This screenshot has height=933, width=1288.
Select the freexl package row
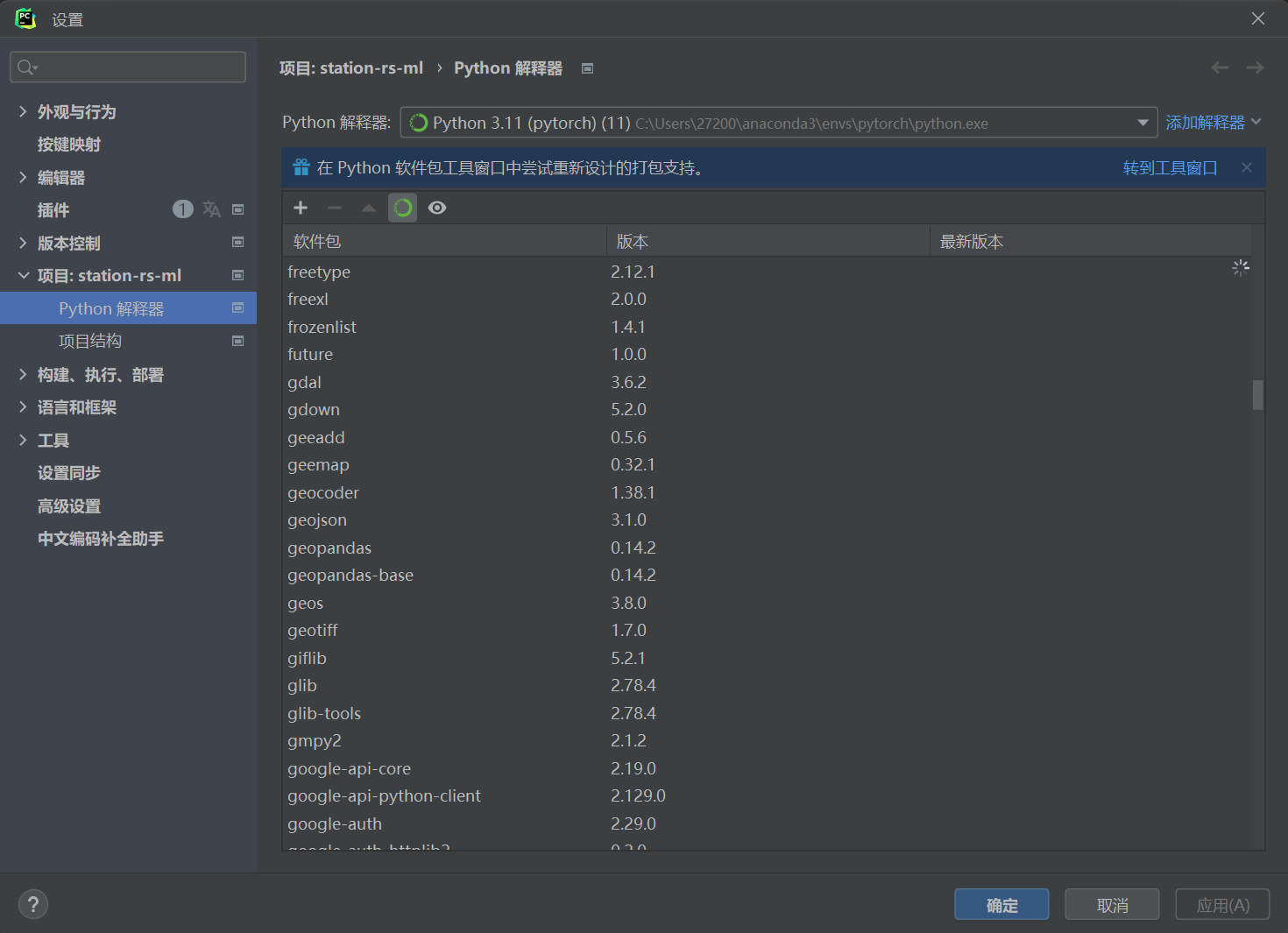point(767,299)
